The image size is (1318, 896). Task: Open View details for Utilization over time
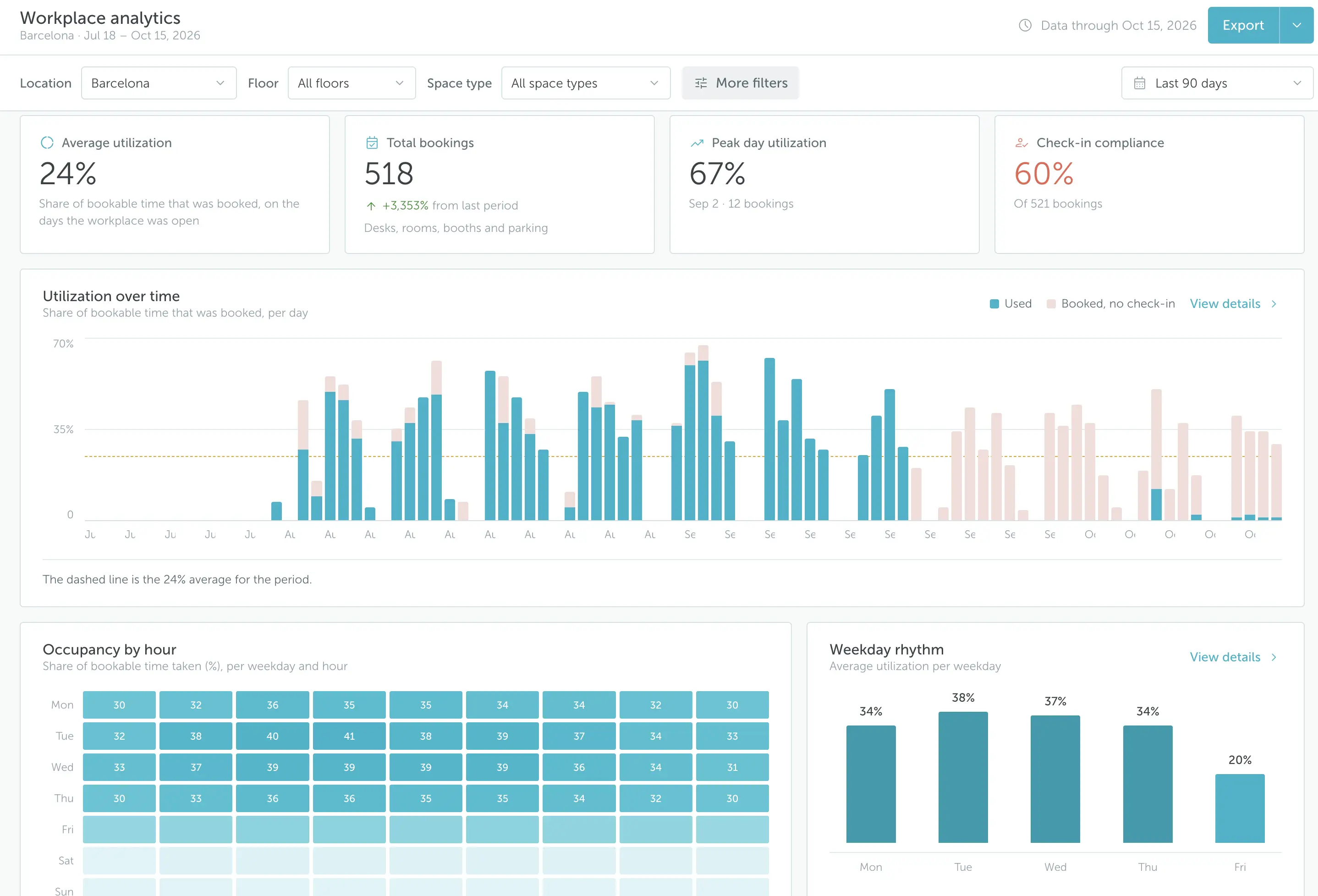coord(1225,304)
